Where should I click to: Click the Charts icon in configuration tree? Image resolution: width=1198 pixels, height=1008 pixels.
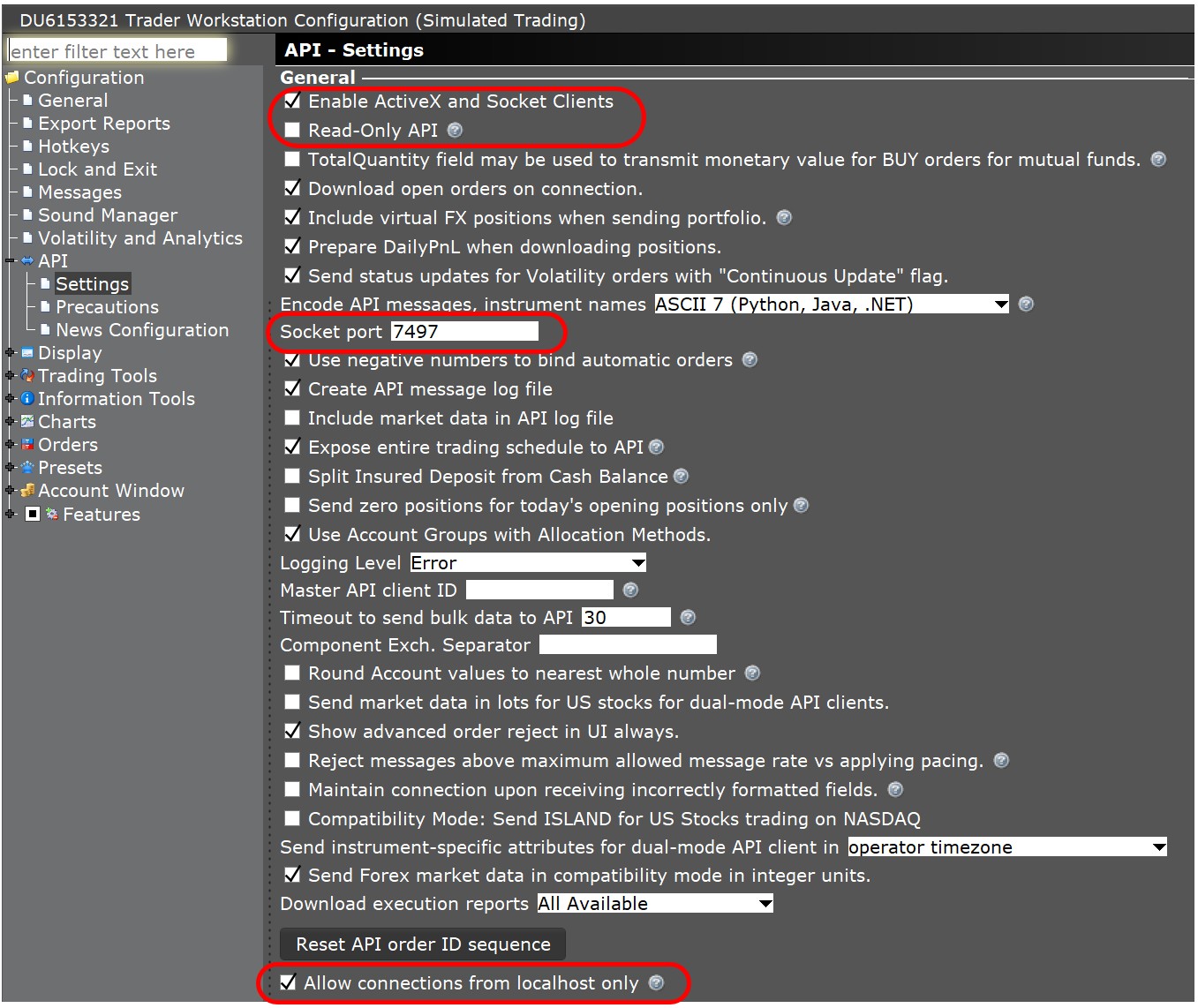[27, 422]
